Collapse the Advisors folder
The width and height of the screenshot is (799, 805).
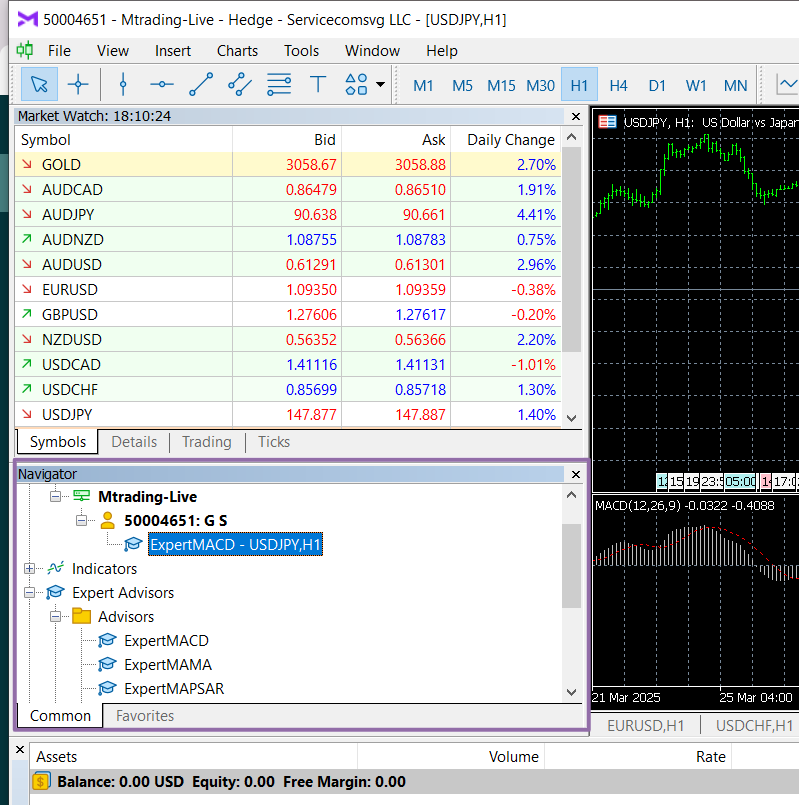(55, 617)
